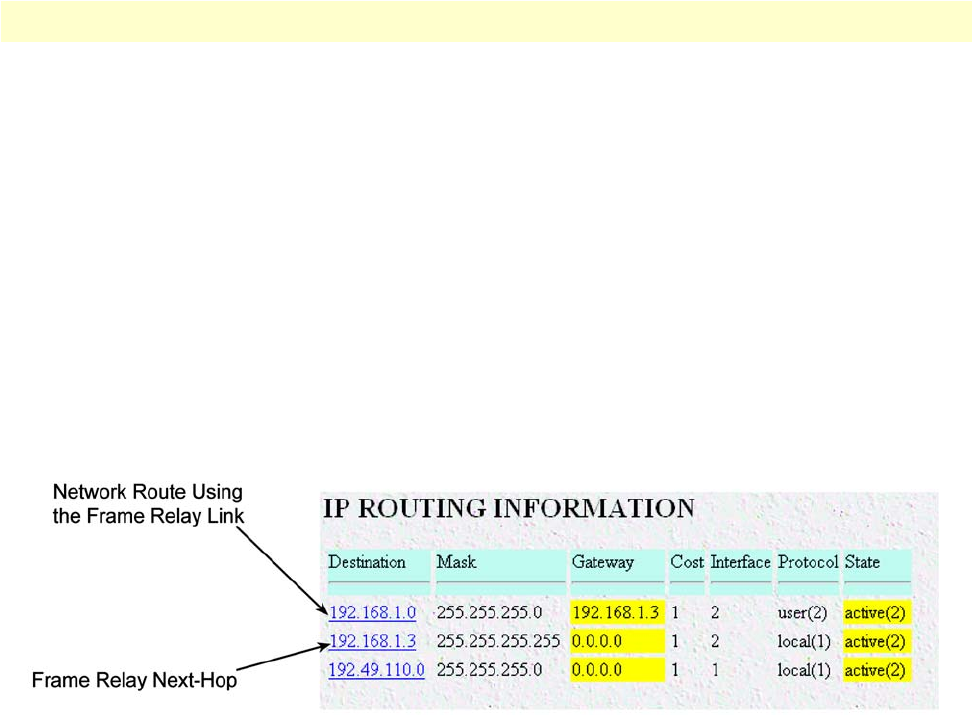Open the 192.168.1.0 destination link

click(x=372, y=612)
